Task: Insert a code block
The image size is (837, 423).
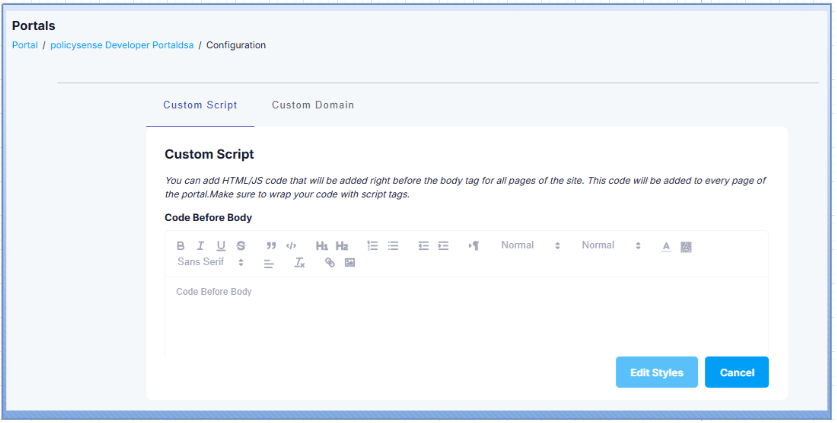Action: 291,246
